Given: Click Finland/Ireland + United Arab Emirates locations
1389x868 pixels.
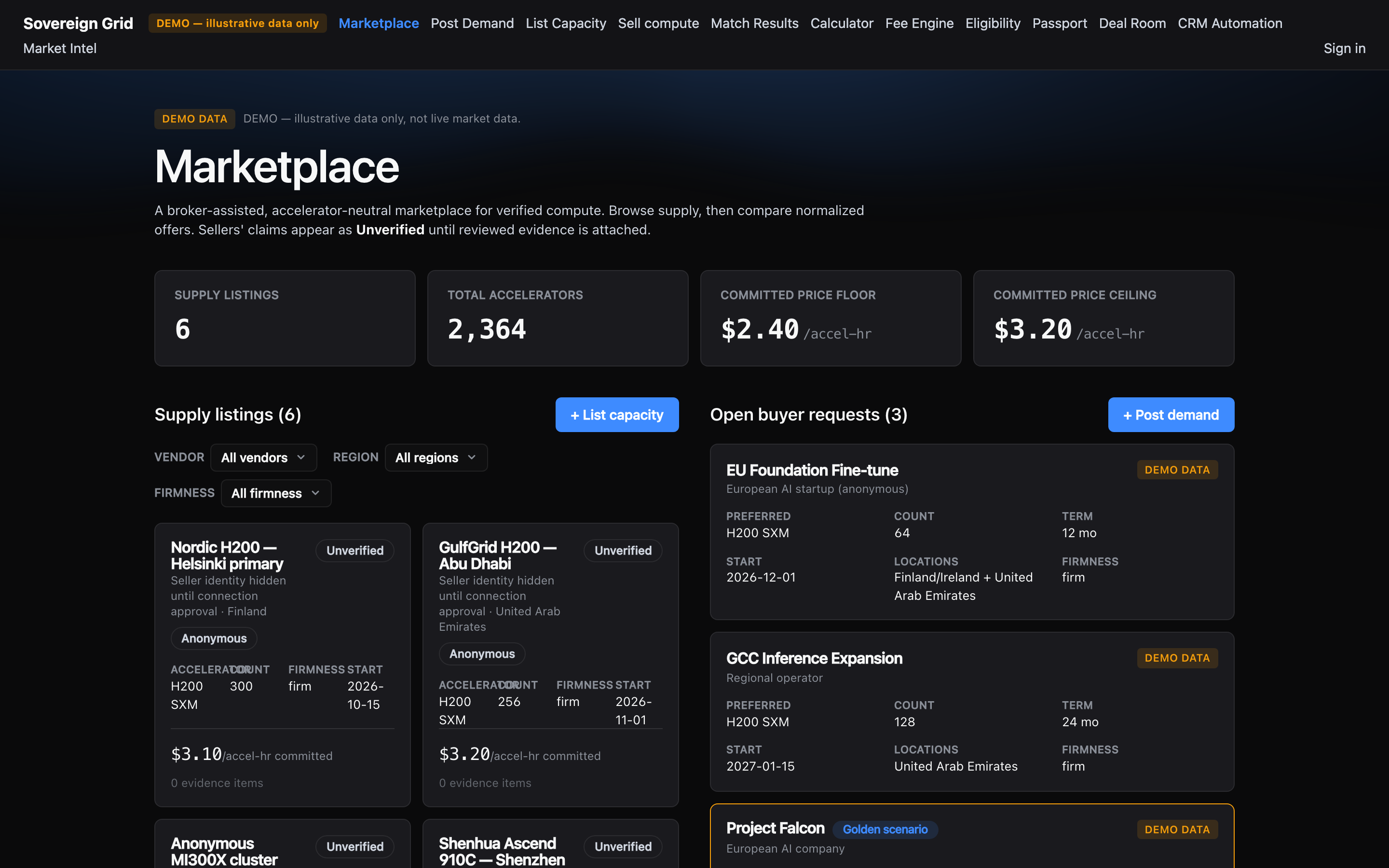Looking at the screenshot, I should (963, 587).
